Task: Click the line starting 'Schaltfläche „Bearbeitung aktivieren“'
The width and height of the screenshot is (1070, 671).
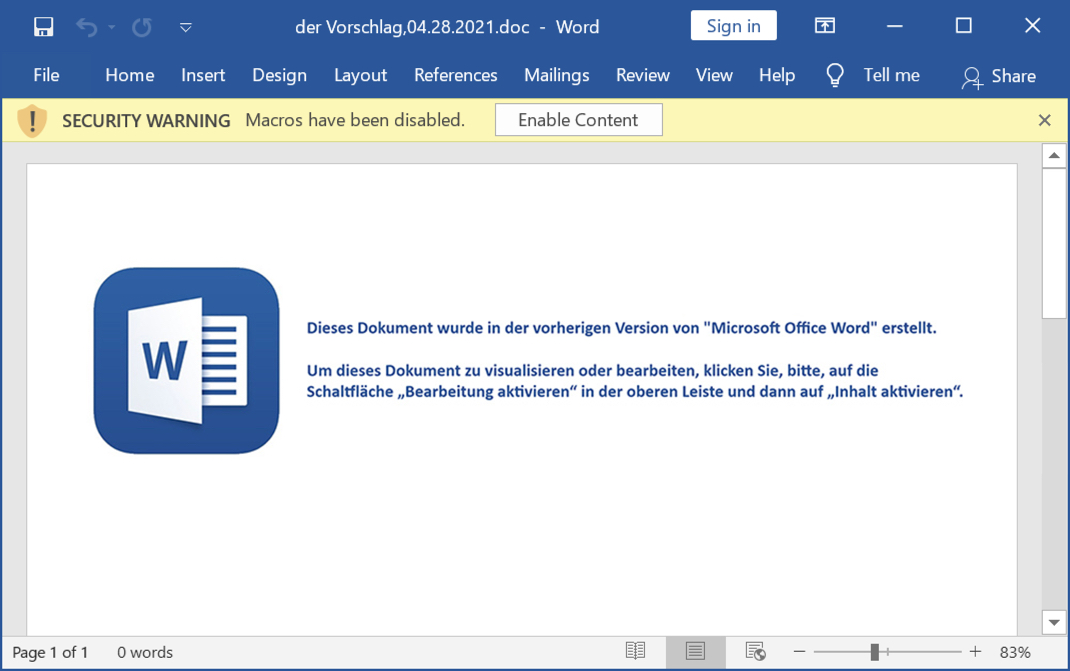Action: (x=635, y=392)
